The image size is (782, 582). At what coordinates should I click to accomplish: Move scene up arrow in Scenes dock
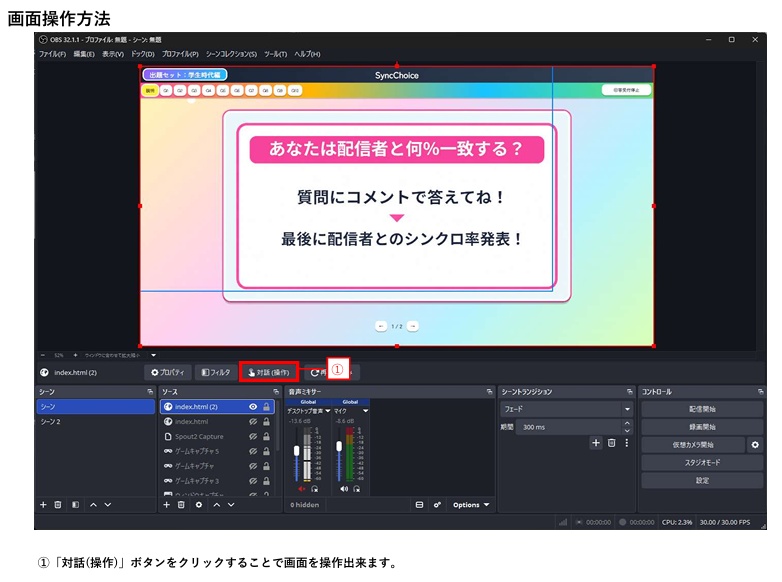(93, 505)
